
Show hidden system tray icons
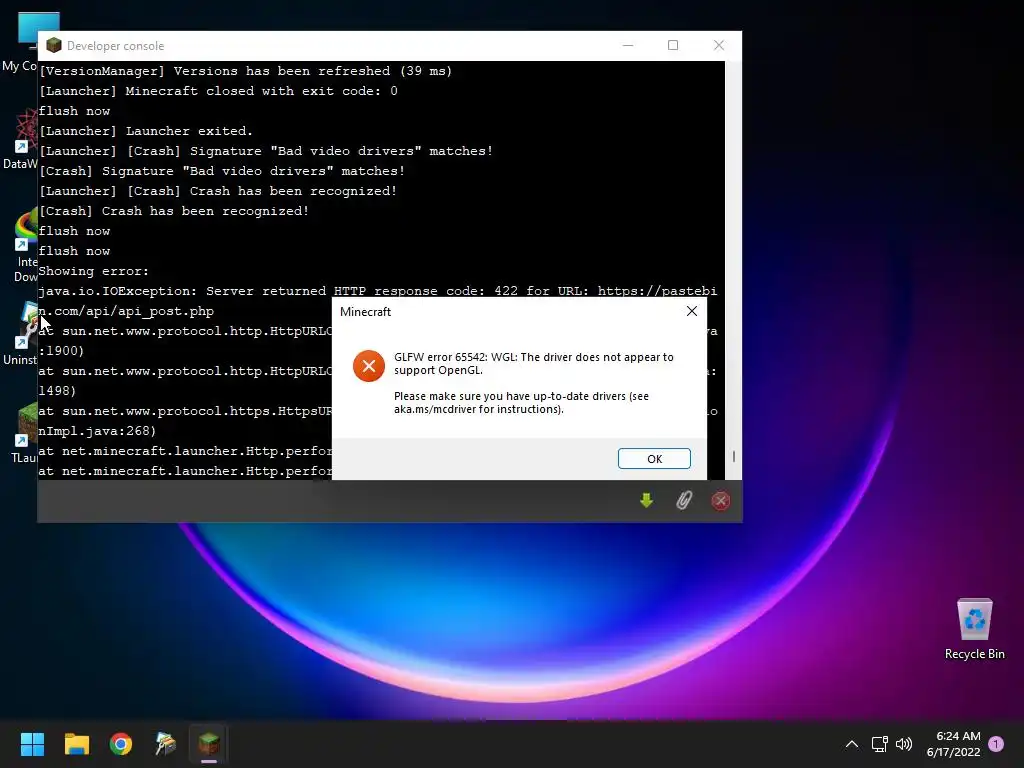pos(852,744)
